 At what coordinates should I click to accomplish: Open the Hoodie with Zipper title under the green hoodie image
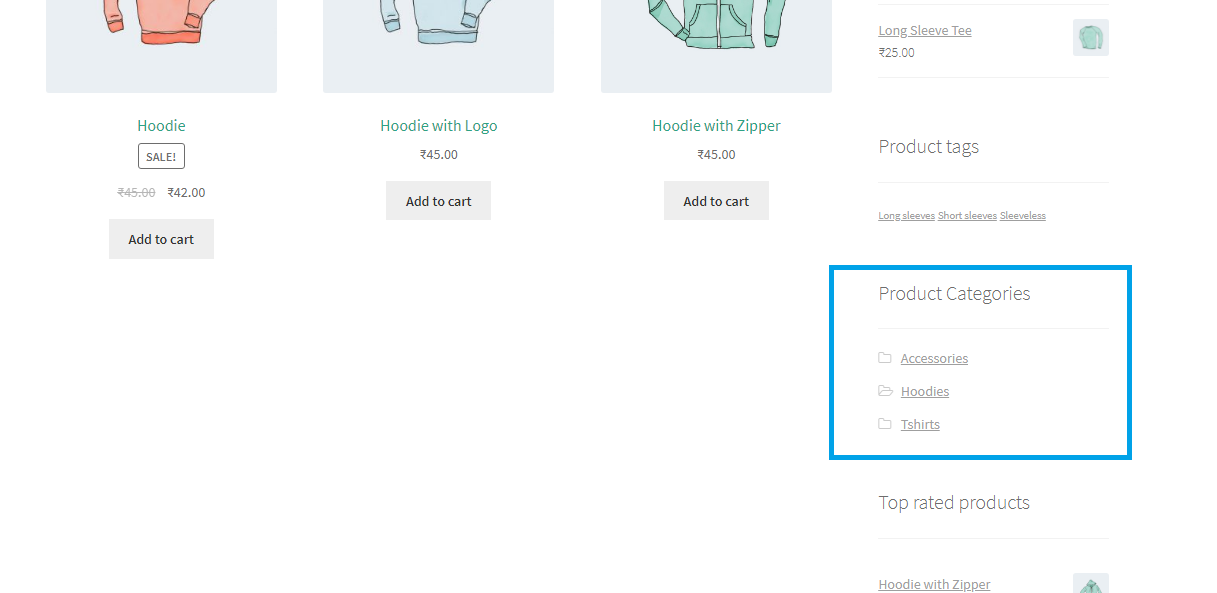716,125
